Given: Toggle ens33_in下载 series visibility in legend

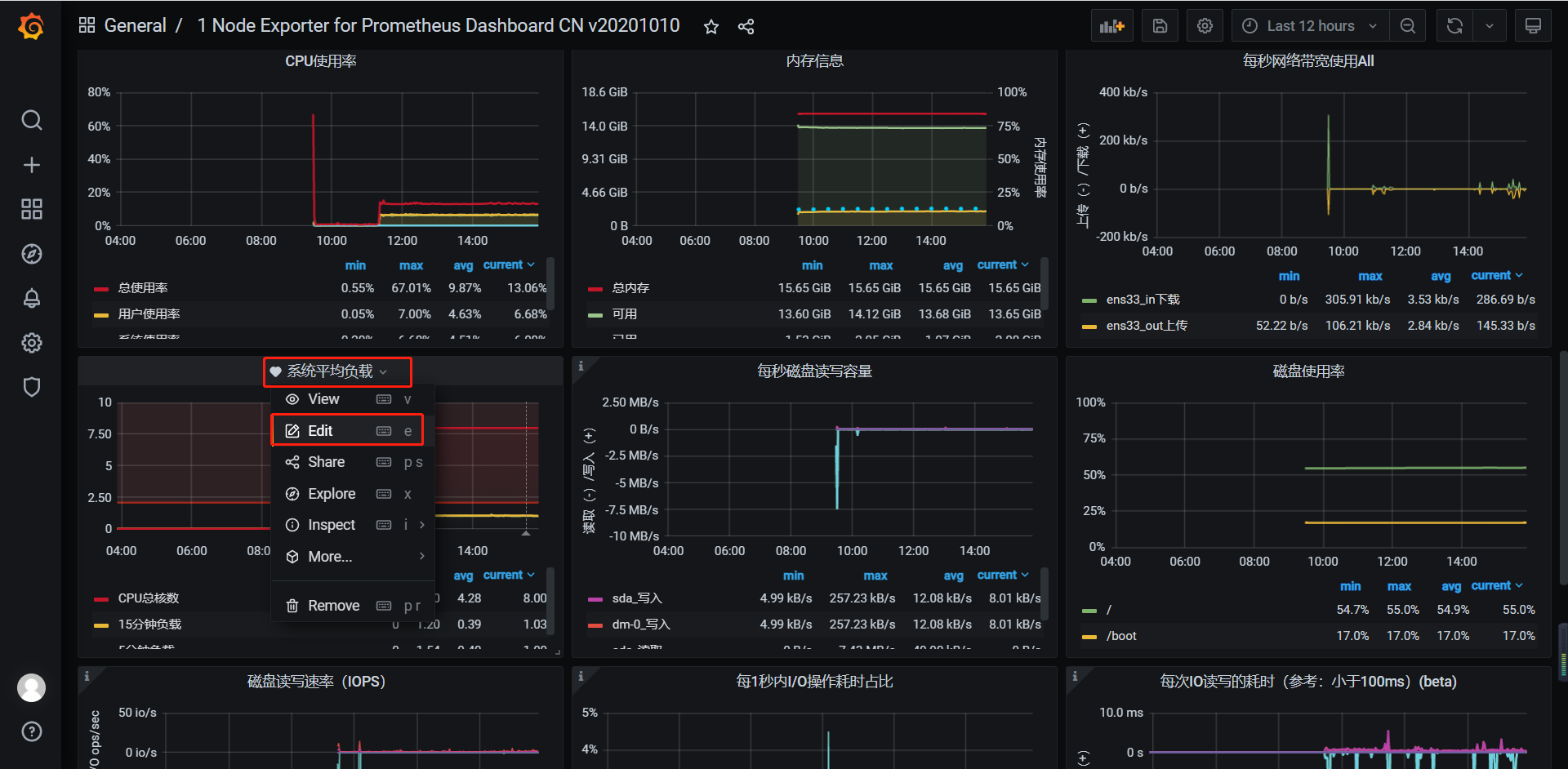Looking at the screenshot, I should click(1143, 300).
